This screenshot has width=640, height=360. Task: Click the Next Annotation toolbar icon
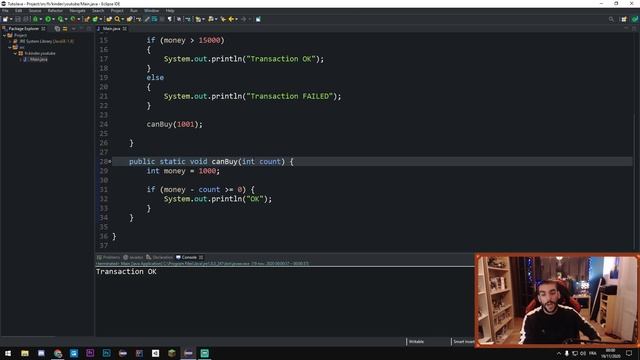point(198,19)
